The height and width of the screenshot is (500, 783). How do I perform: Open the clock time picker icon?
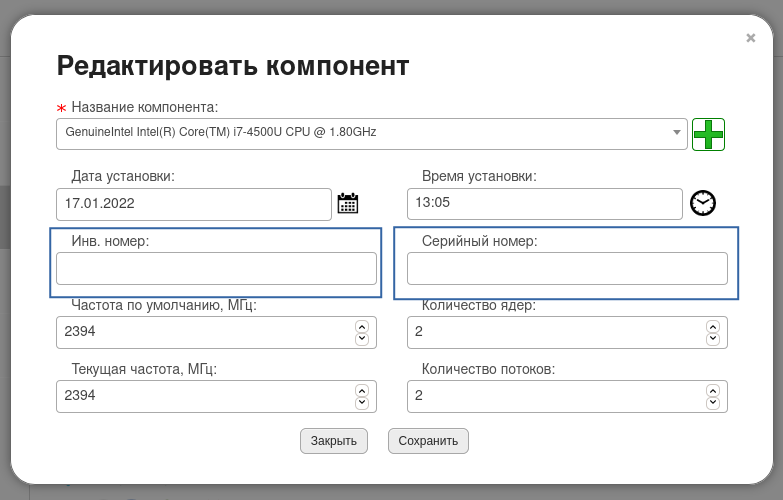703,203
